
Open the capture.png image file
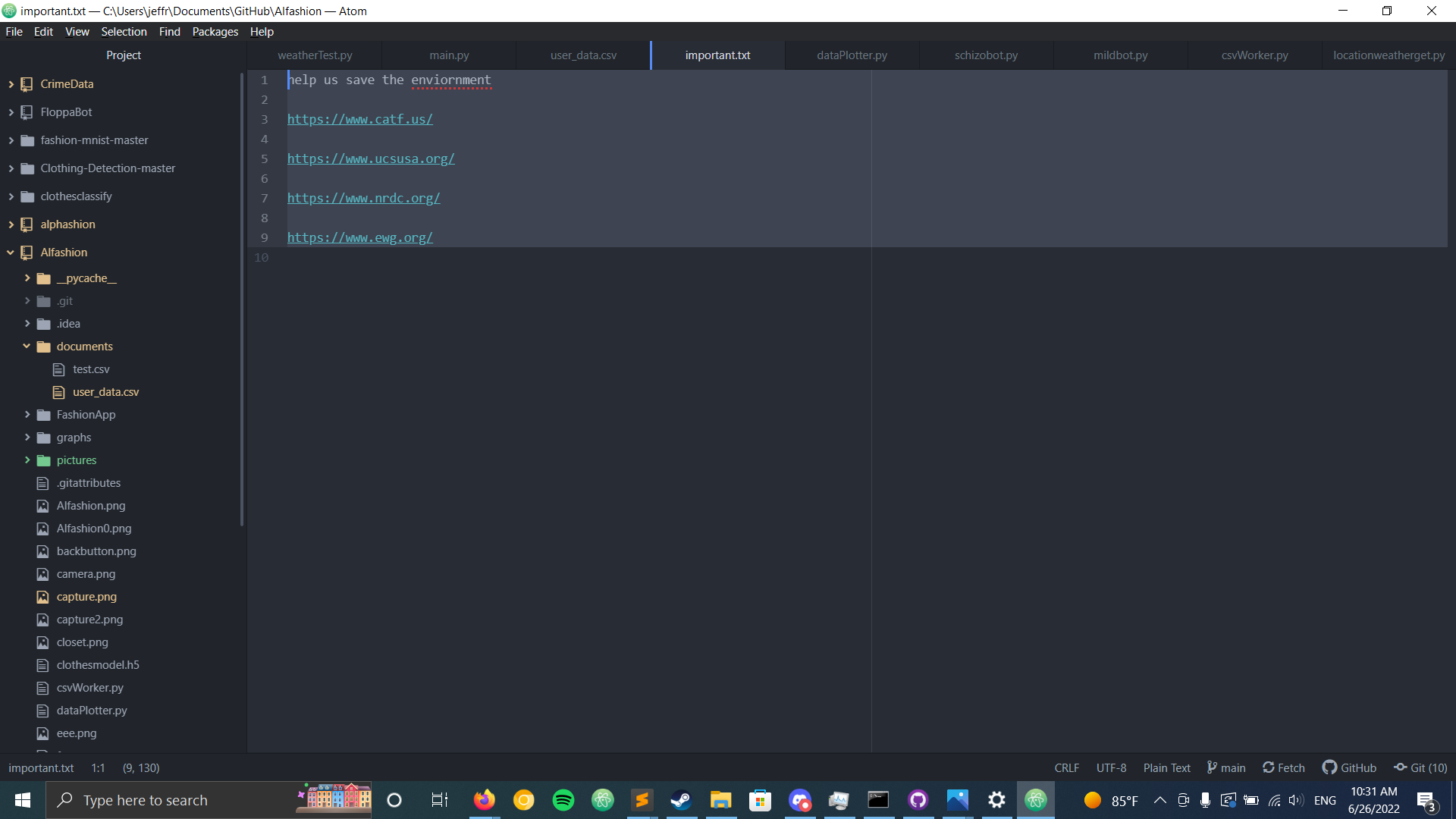pyautogui.click(x=86, y=597)
